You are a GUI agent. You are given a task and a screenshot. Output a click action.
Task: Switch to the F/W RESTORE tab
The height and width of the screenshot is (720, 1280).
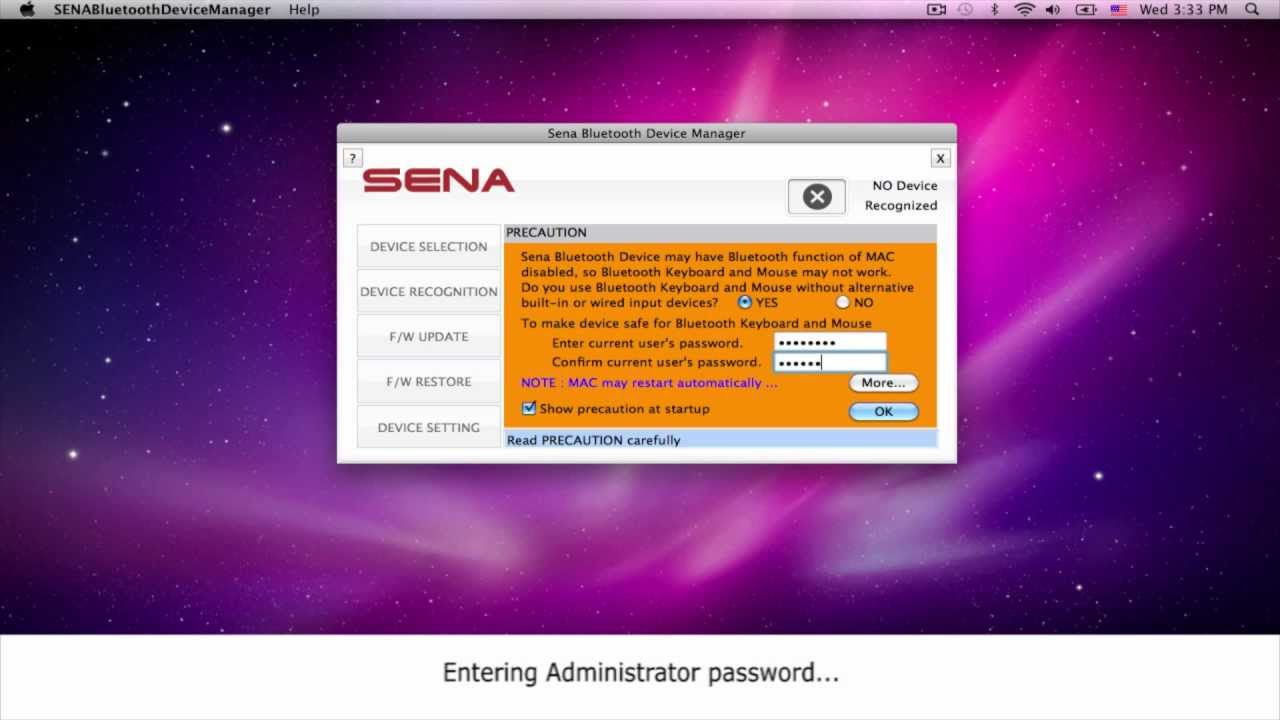coord(429,381)
